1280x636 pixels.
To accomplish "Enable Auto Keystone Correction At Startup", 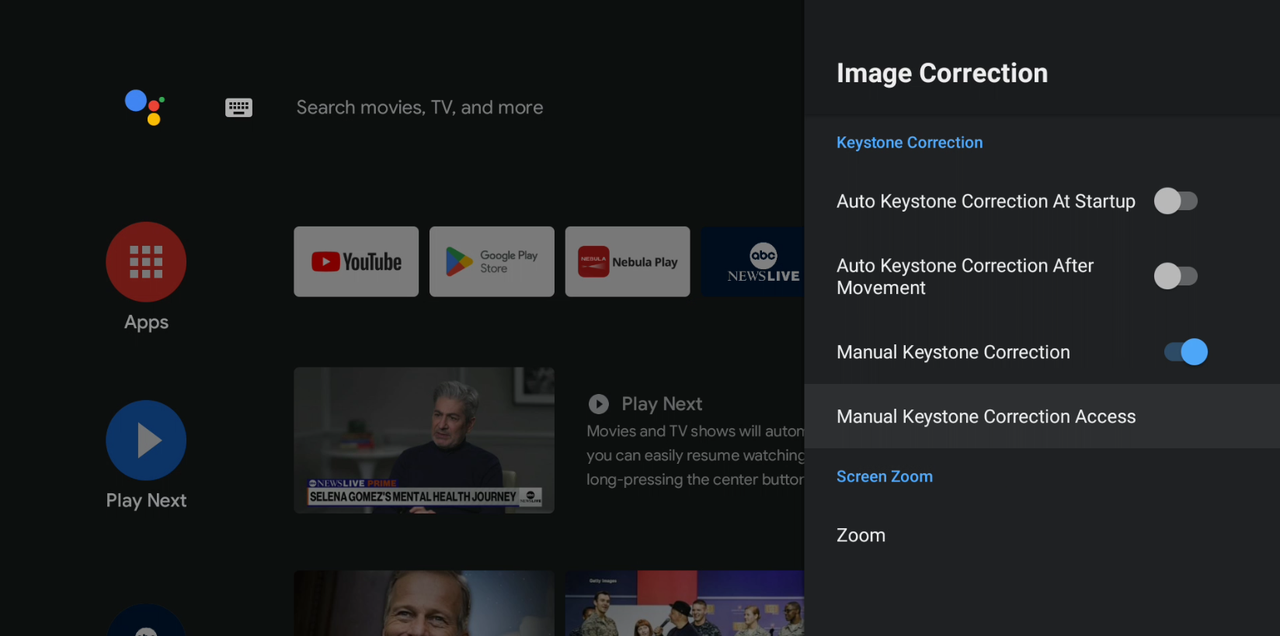I will click(x=1175, y=201).
